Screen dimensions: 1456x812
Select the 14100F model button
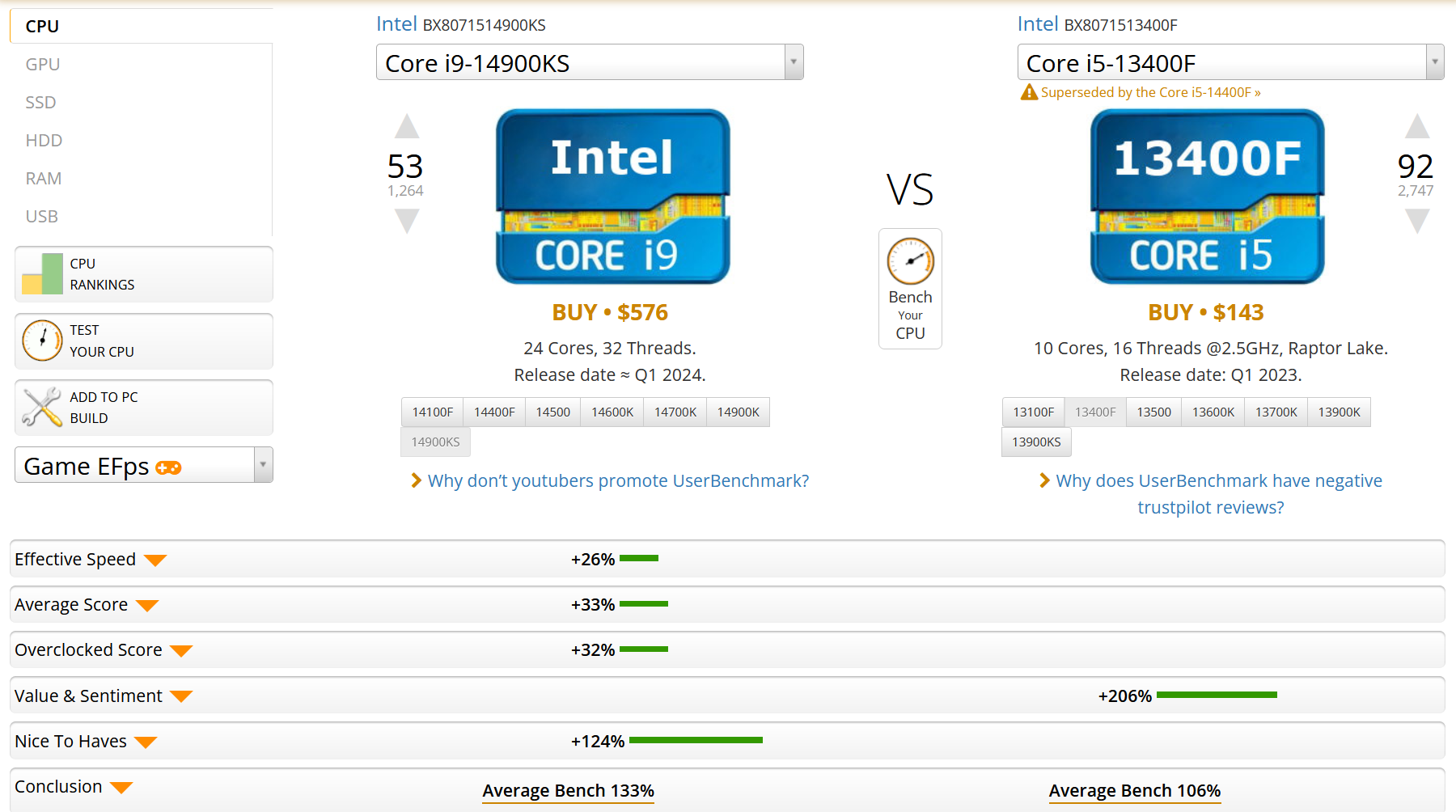(433, 412)
